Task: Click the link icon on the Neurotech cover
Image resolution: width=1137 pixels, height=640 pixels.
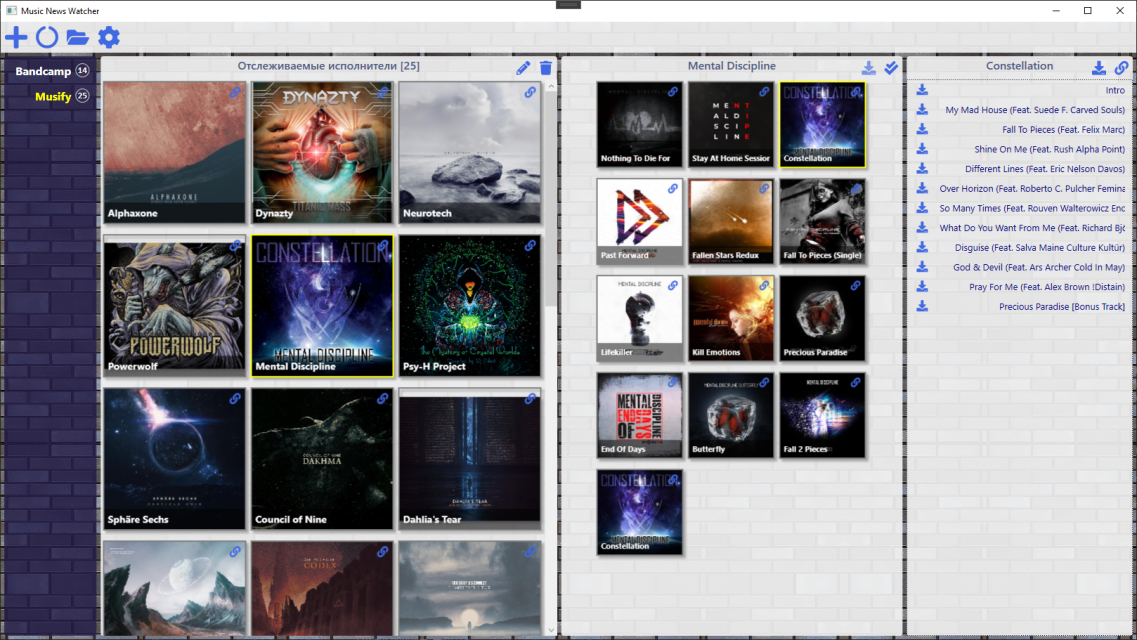Action: pos(531,91)
